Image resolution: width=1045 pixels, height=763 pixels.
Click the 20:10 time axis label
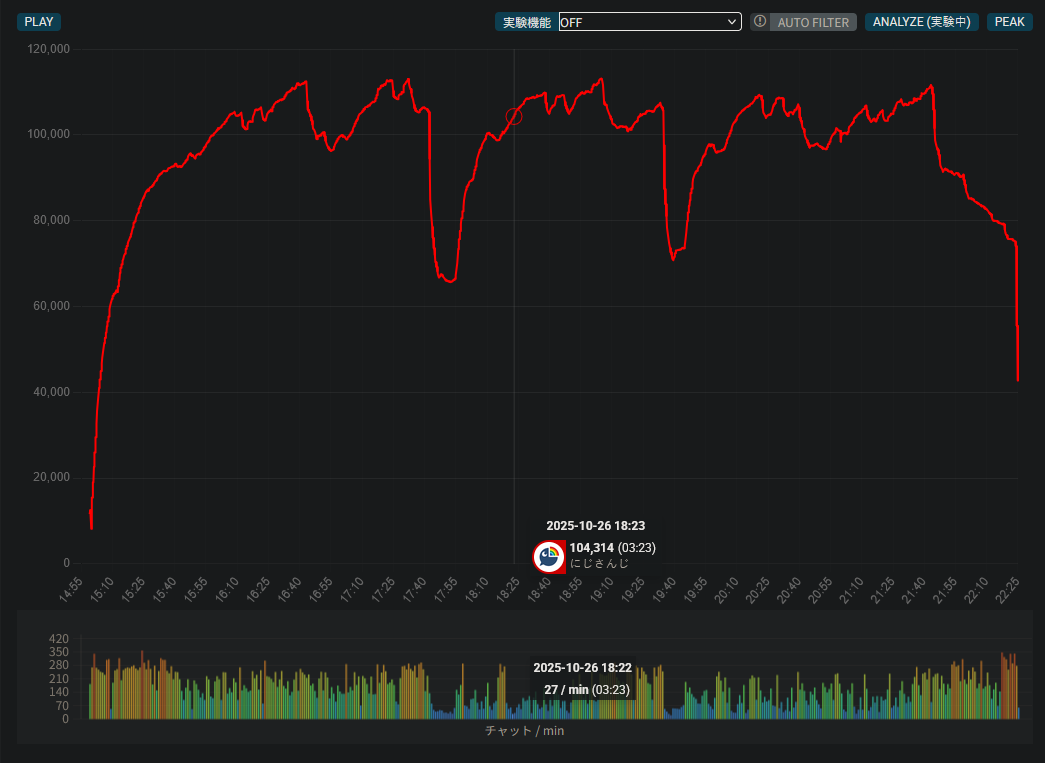(x=726, y=590)
